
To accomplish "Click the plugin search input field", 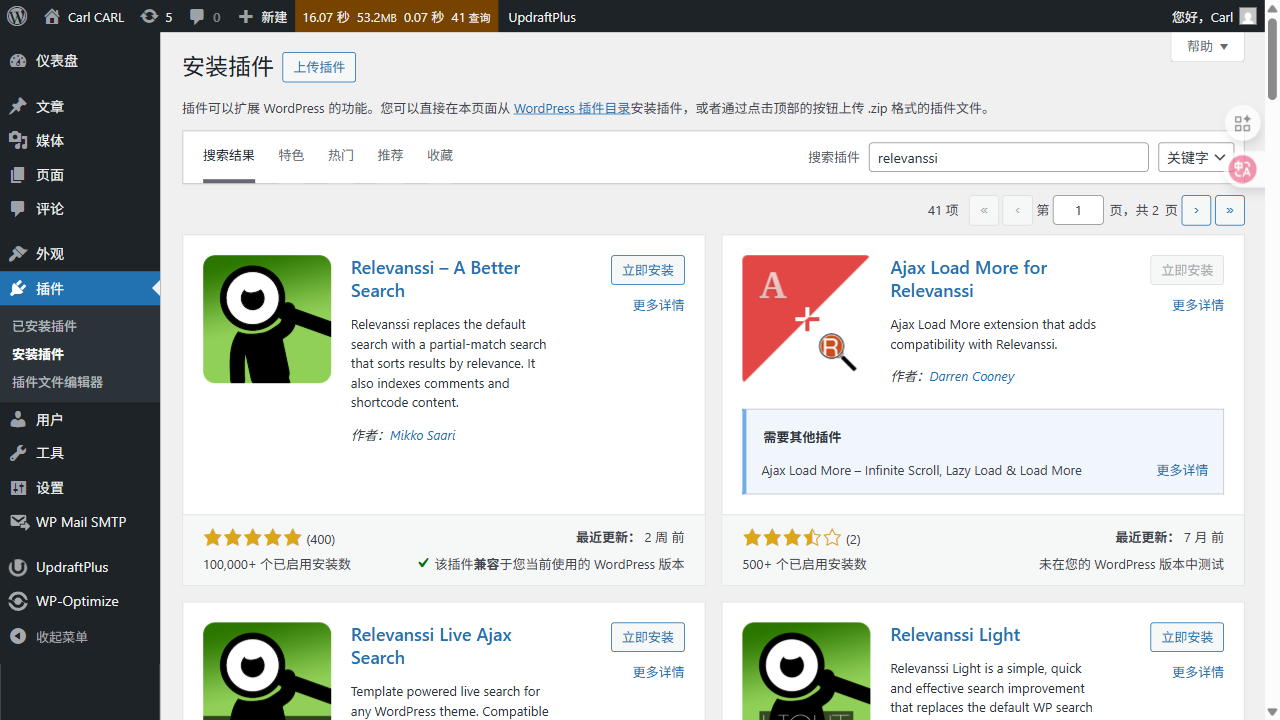I will (1008, 157).
